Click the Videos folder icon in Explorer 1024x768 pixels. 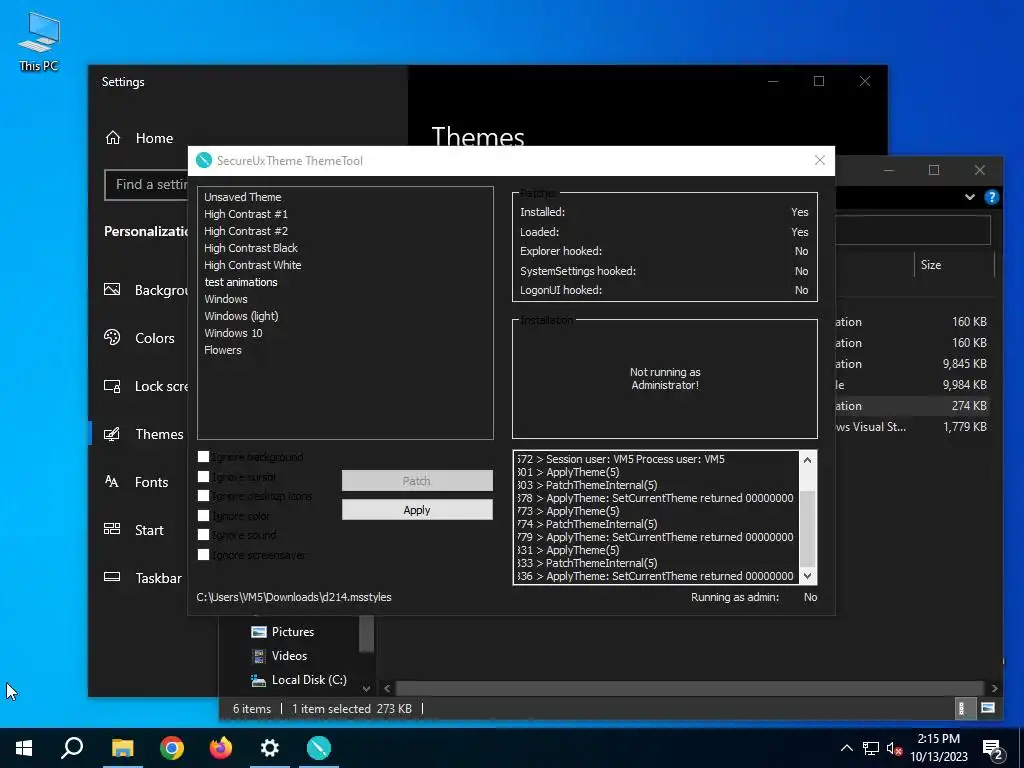coord(259,656)
